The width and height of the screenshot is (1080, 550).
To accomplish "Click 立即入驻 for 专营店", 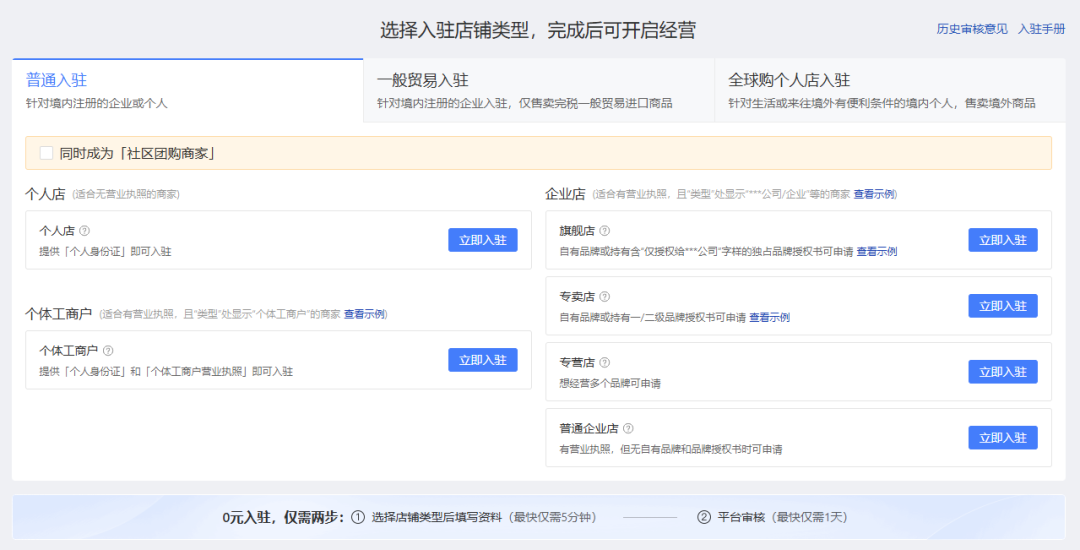I will pos(1003,372).
